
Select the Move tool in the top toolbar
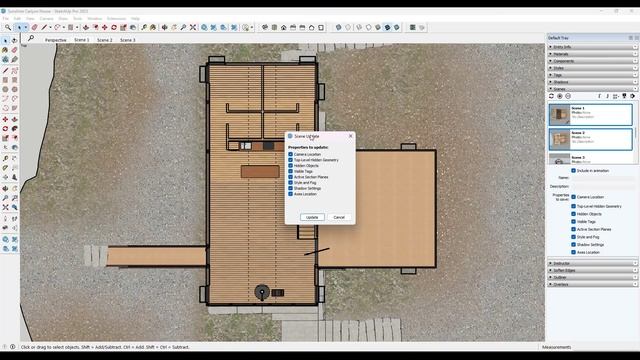click(104, 27)
